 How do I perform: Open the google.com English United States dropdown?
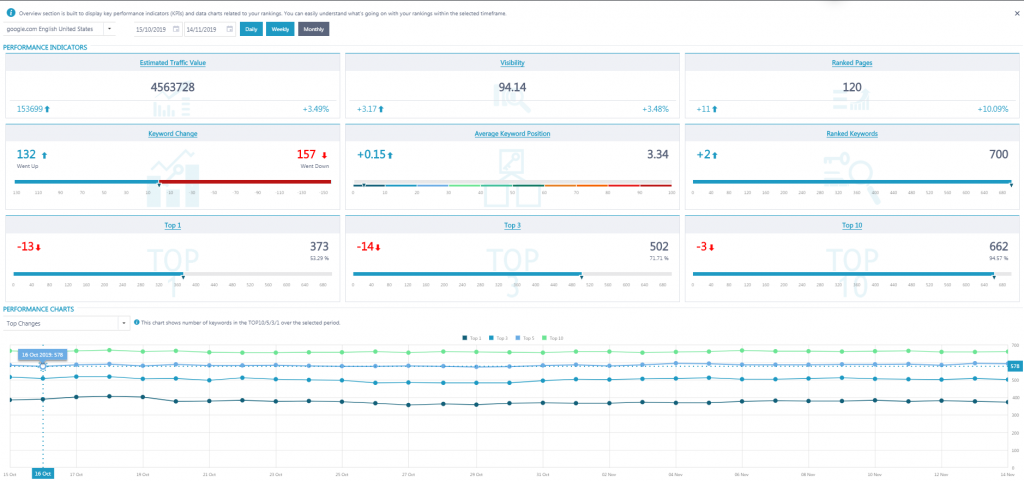(x=109, y=29)
